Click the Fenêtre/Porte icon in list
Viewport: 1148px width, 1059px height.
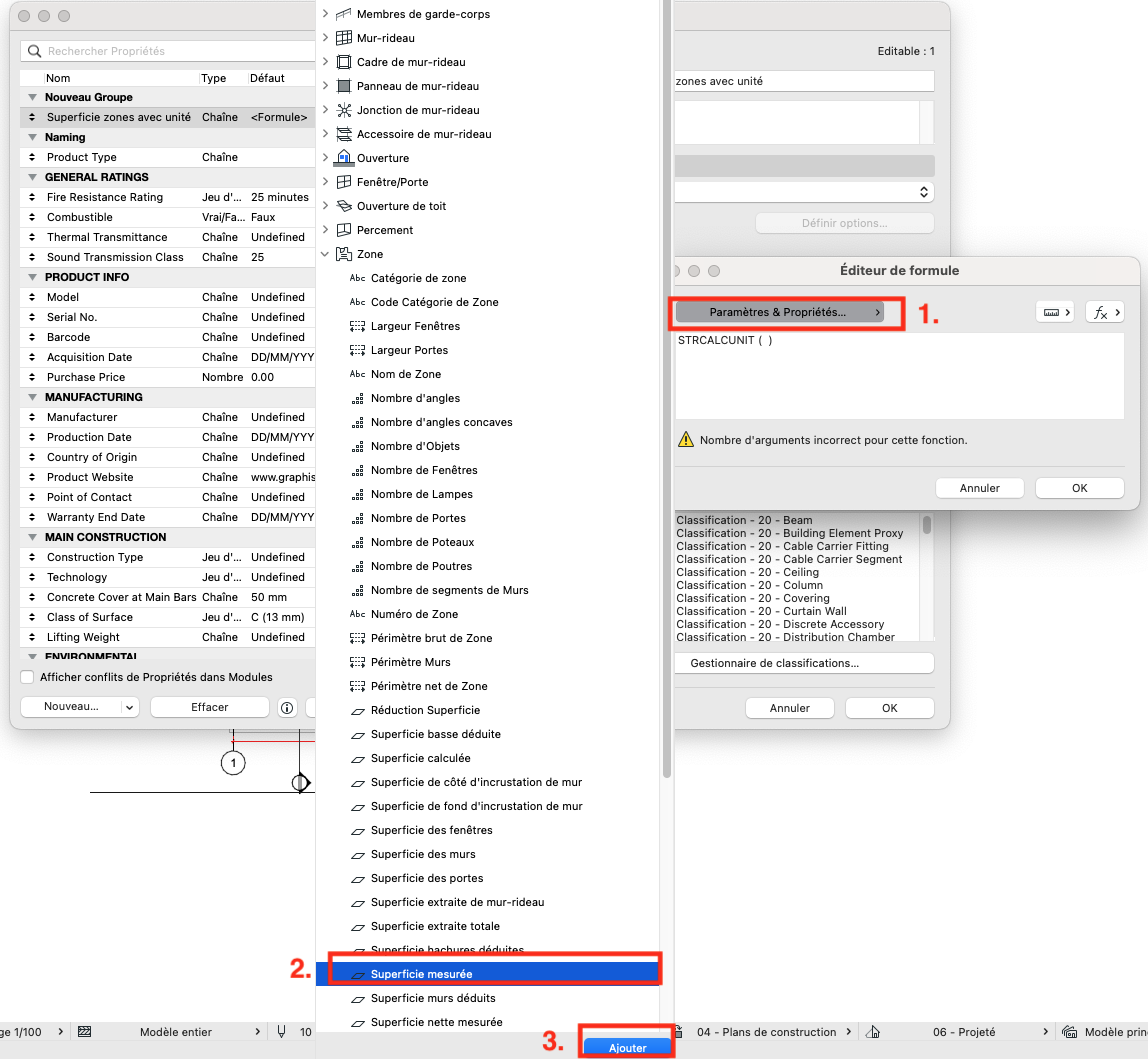(343, 182)
